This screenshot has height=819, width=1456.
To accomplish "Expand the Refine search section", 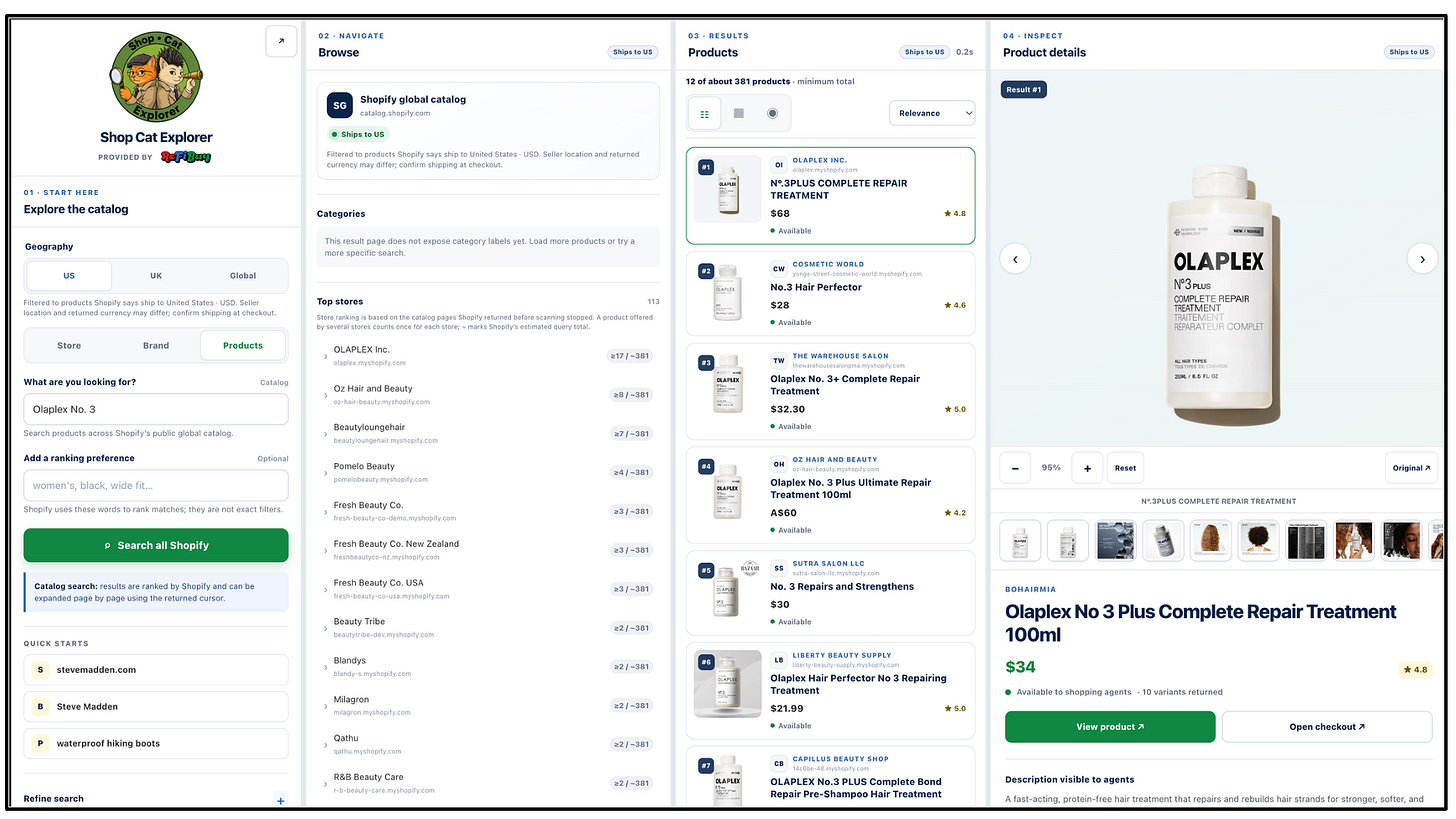I will [x=281, y=800].
